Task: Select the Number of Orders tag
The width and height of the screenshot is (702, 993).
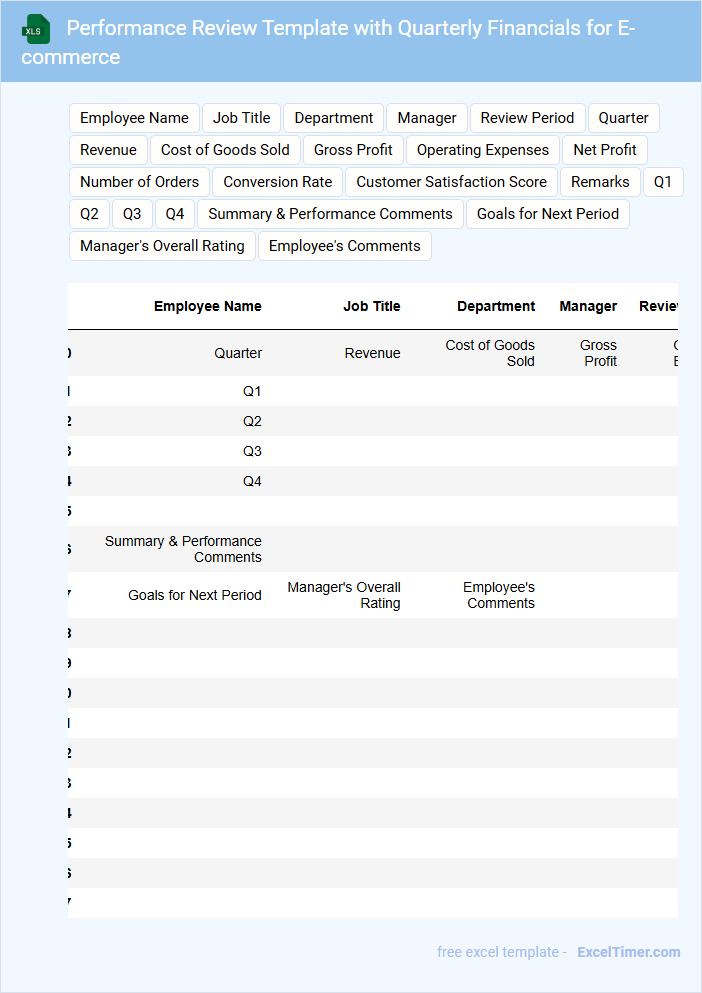Action: click(139, 182)
